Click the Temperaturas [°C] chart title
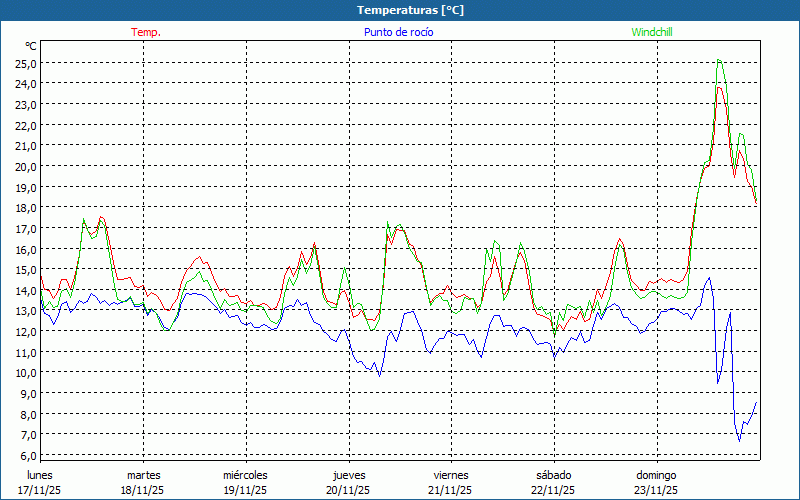 pos(410,9)
